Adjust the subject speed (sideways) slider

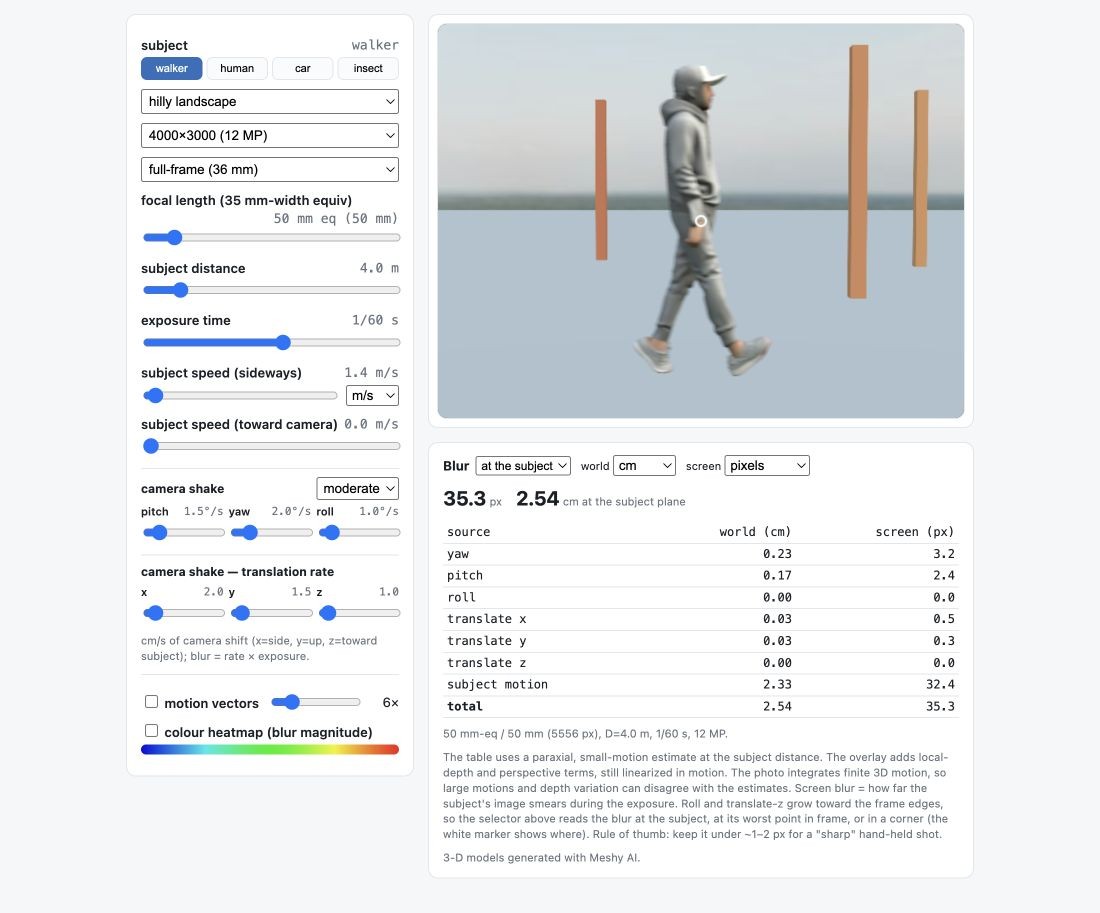click(x=240, y=396)
